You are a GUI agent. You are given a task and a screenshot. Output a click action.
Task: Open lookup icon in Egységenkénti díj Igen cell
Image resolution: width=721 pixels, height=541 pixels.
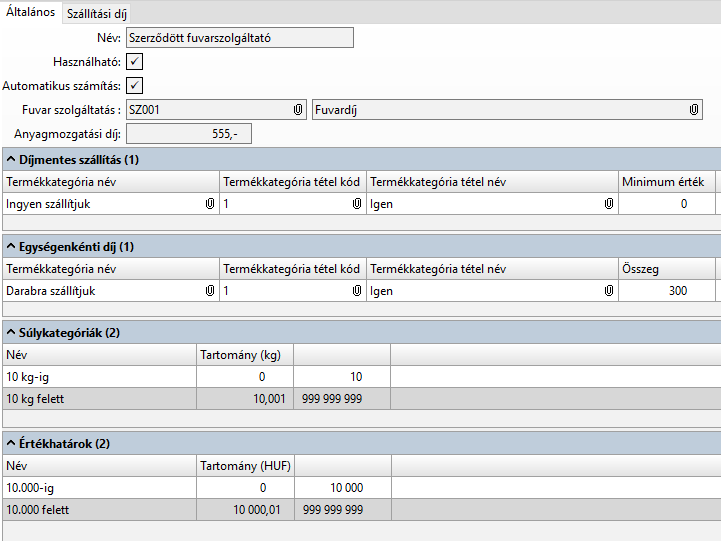(x=609, y=290)
